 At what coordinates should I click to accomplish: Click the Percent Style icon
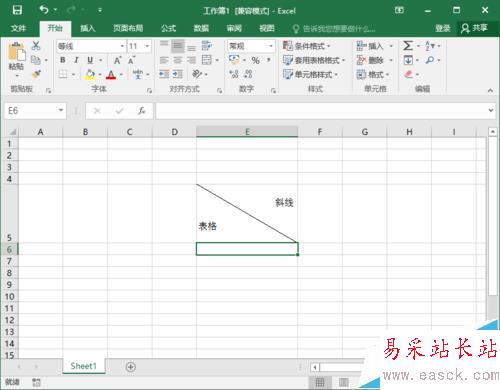[255, 60]
